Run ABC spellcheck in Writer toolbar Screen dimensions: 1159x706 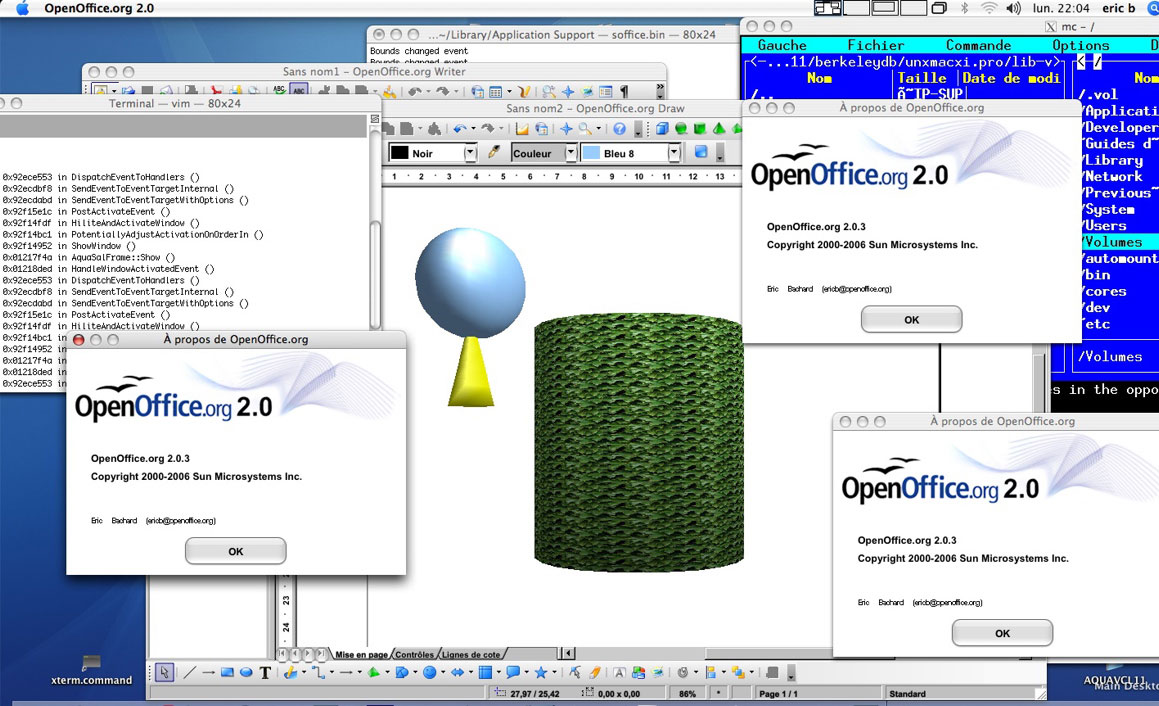279,90
